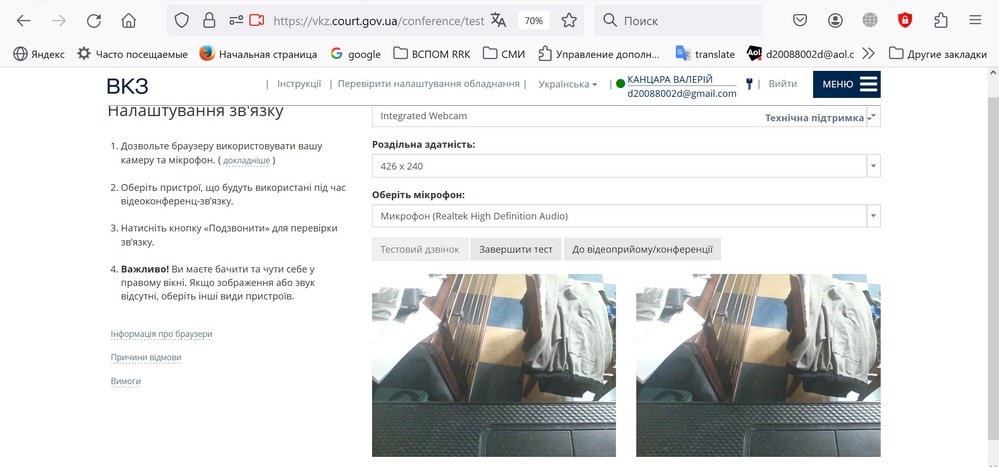Bookmark this page with the star icon
Image resolution: width=999 pixels, height=467 pixels.
569,20
